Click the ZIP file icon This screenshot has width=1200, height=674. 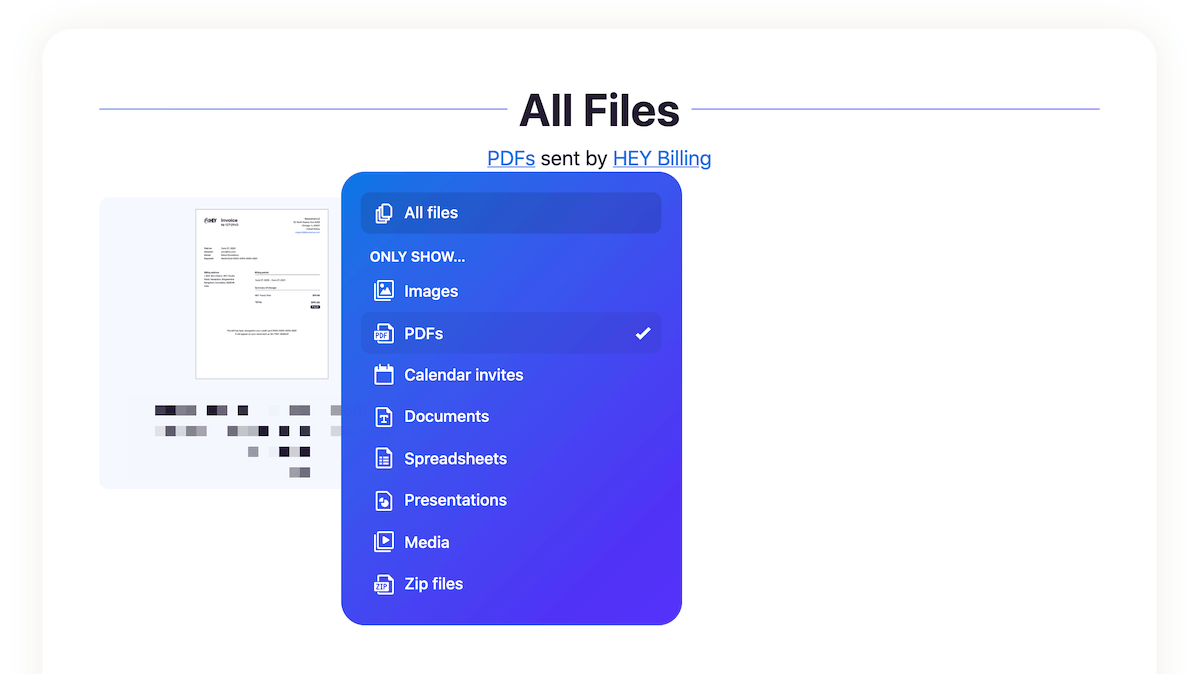384,584
